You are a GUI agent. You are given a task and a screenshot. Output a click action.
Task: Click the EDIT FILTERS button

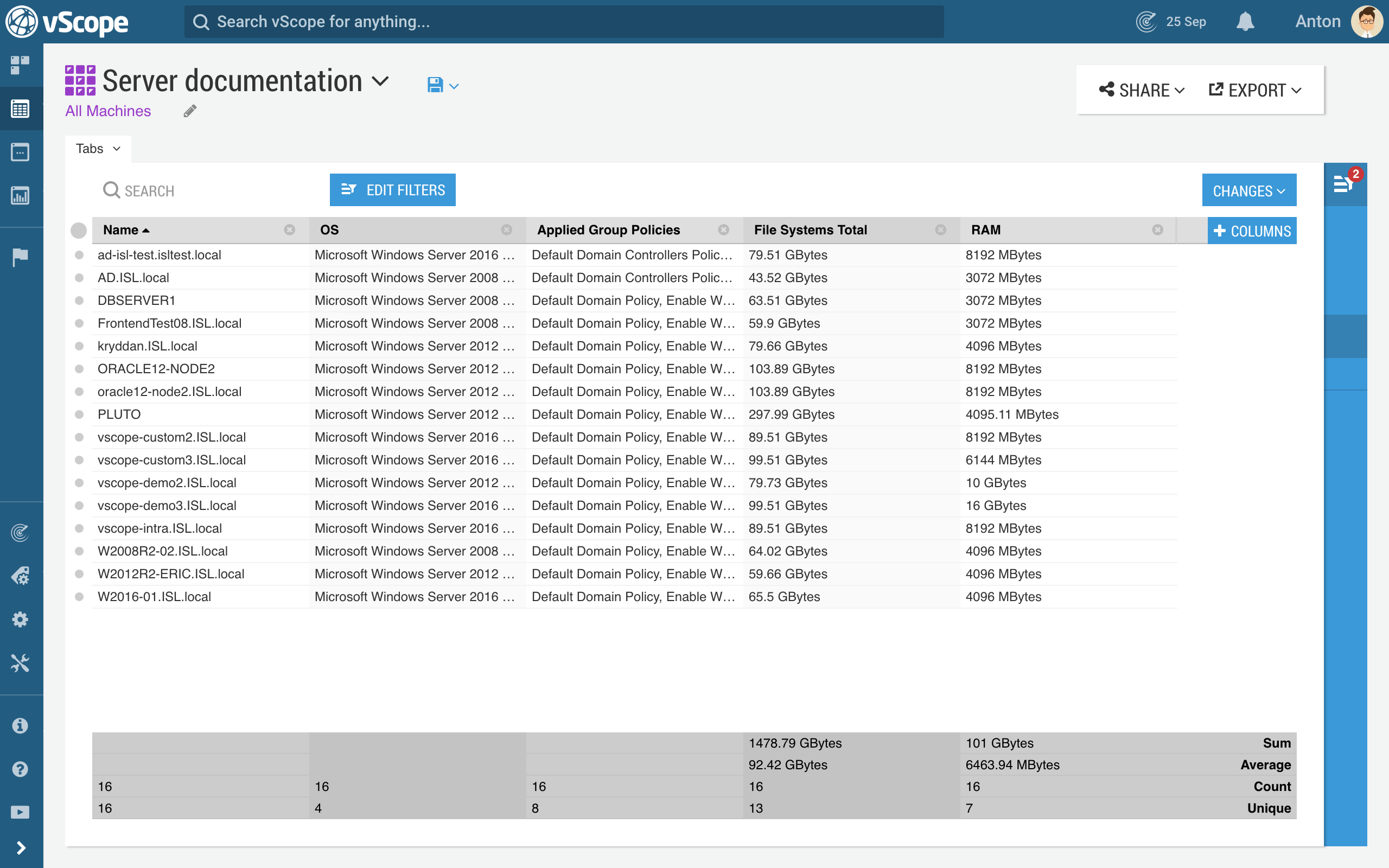tap(393, 190)
